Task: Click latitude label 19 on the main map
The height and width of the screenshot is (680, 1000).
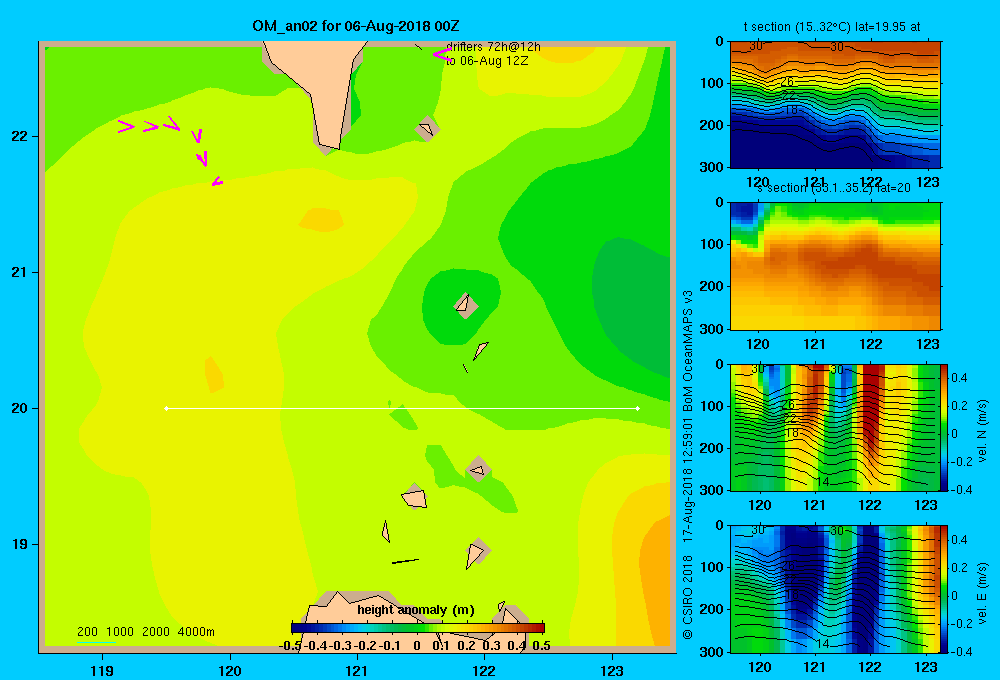Action: (x=20, y=544)
